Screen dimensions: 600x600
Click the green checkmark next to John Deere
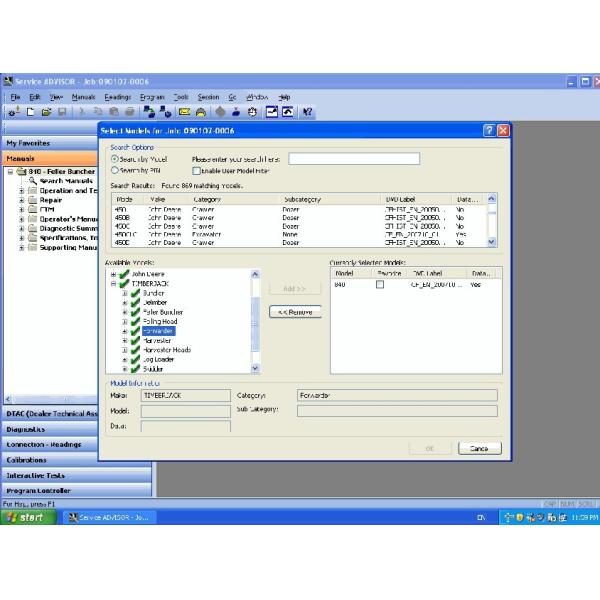click(124, 273)
